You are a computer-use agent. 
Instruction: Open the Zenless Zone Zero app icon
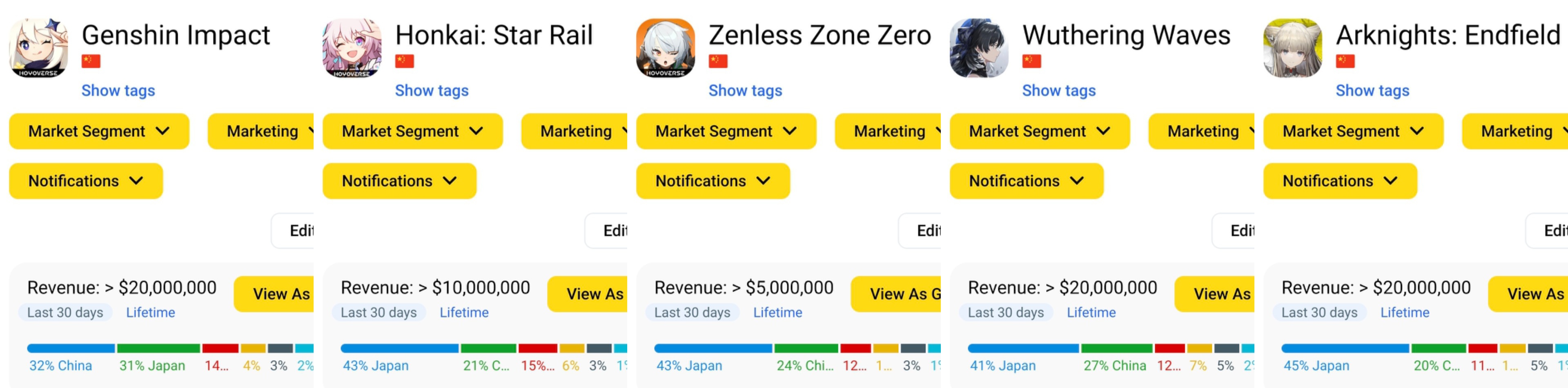(665, 48)
